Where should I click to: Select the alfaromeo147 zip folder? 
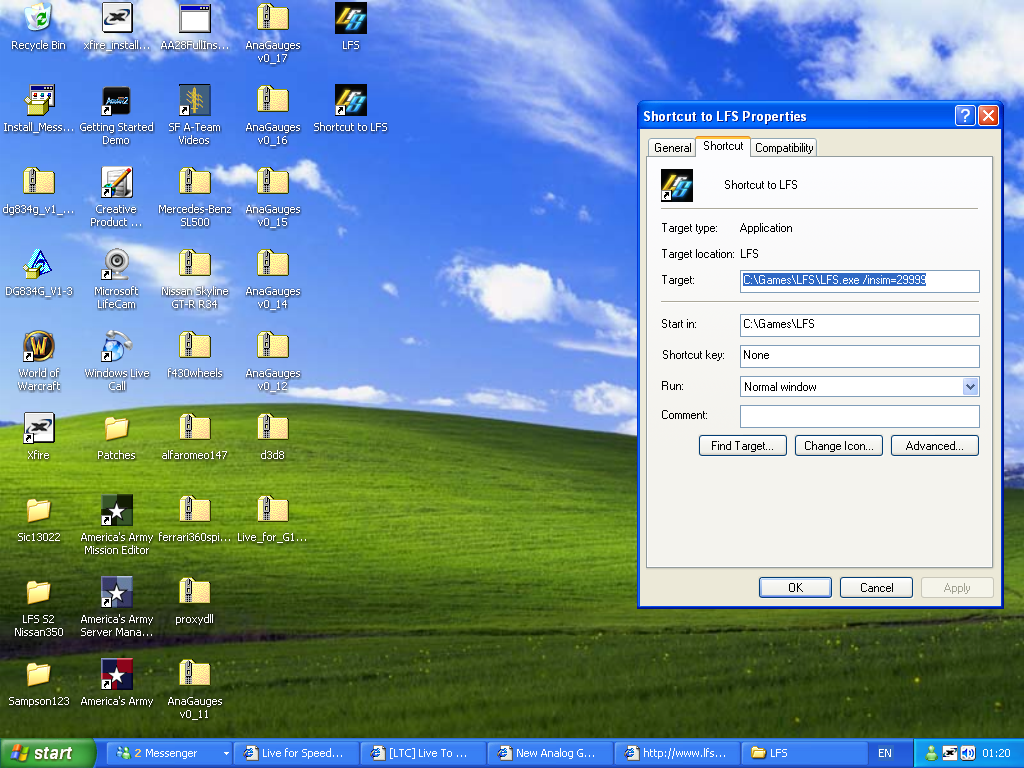pos(195,436)
